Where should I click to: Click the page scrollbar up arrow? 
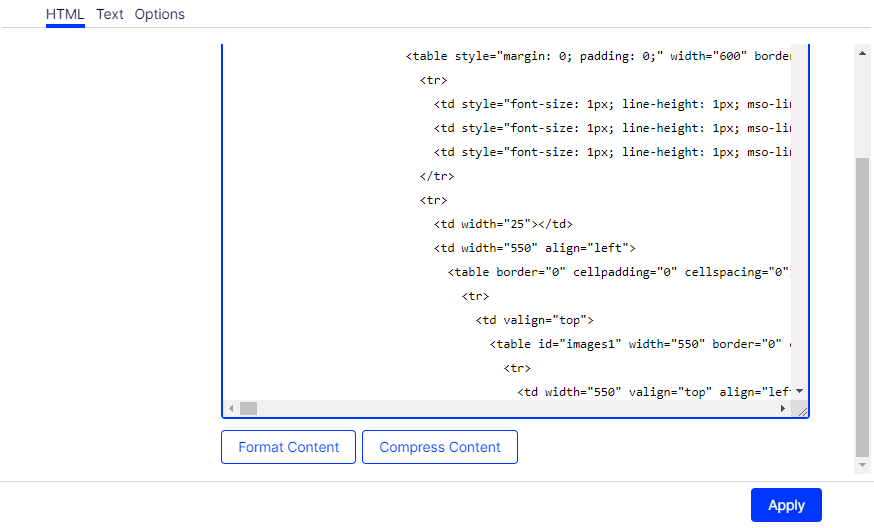862,54
